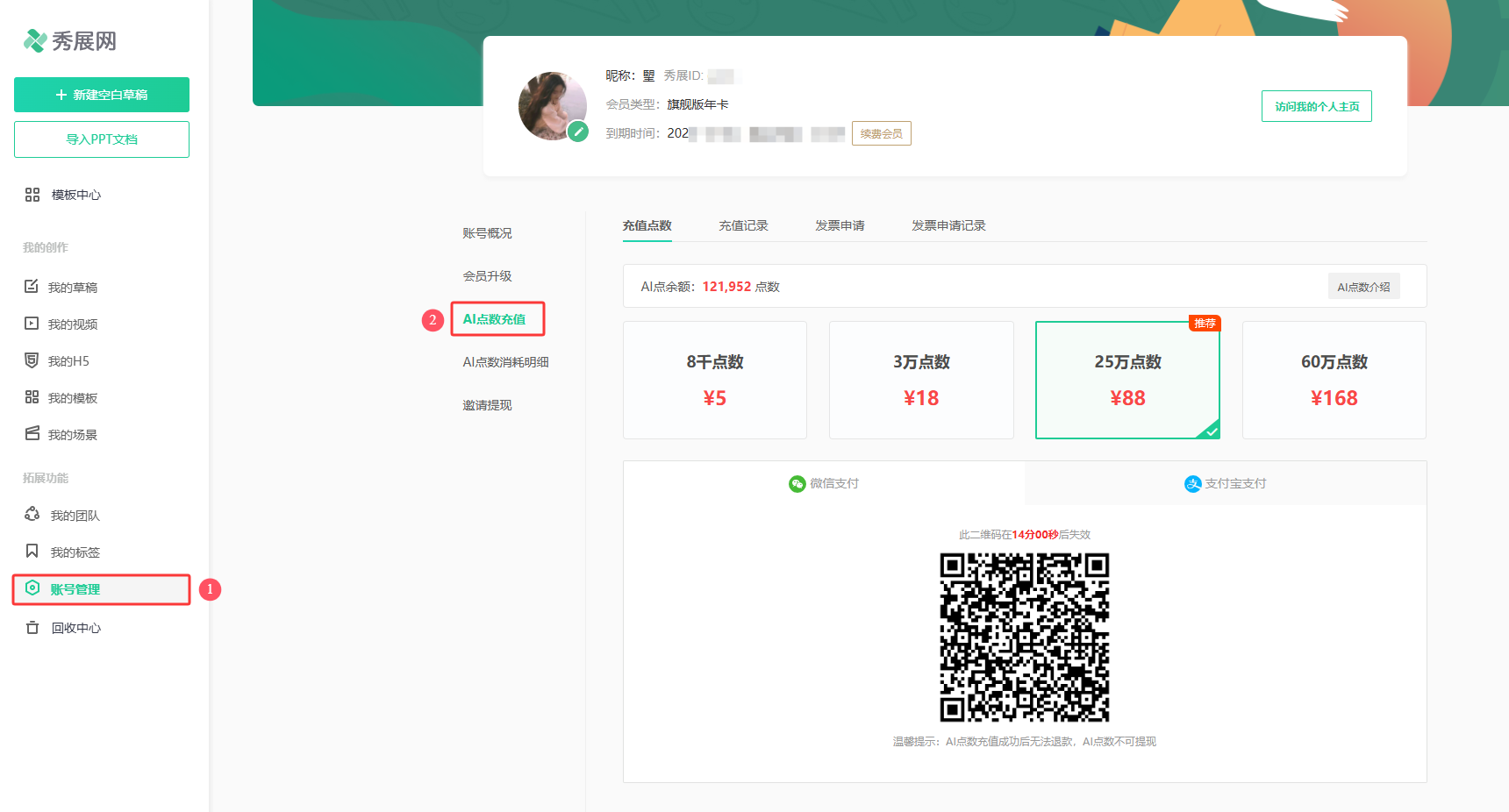Select 我的团队 text in sidebar
1509x812 pixels.
click(x=75, y=516)
